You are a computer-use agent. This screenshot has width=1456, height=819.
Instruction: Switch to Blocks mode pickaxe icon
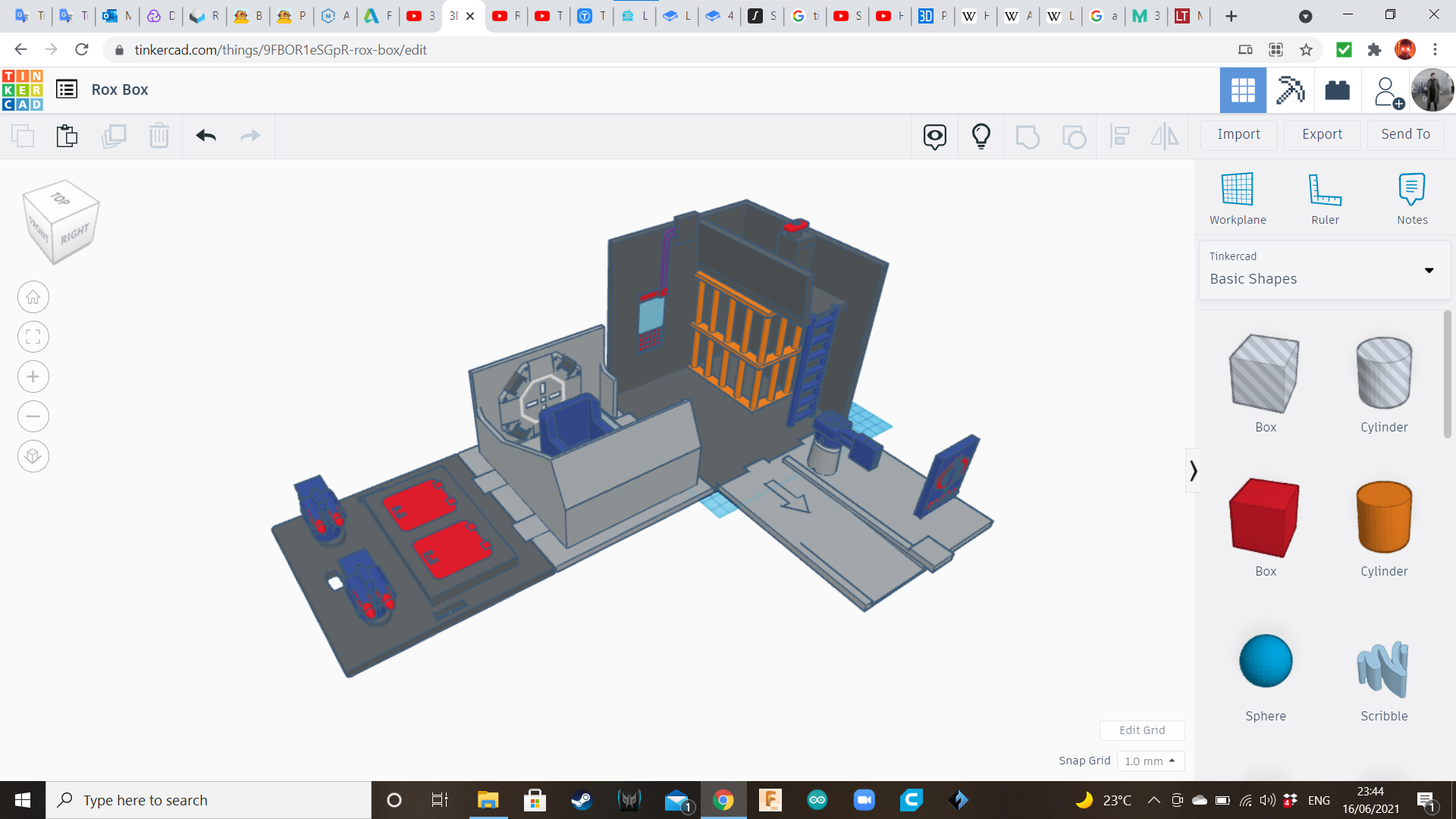(1290, 90)
